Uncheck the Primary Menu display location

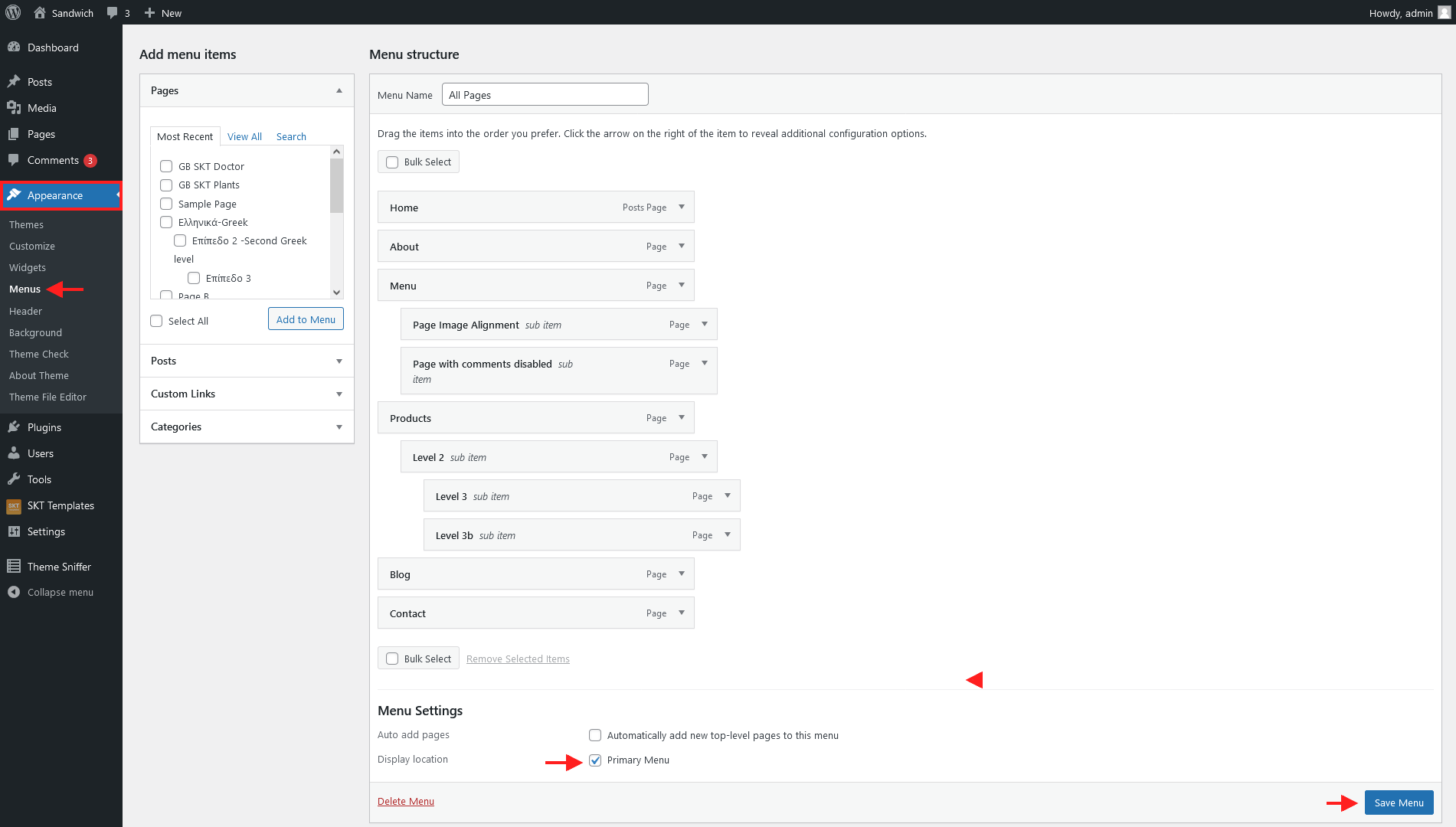click(x=595, y=760)
